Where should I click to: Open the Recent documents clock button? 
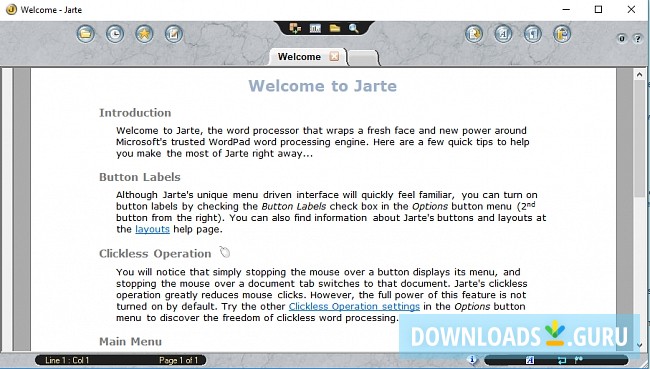pos(115,34)
